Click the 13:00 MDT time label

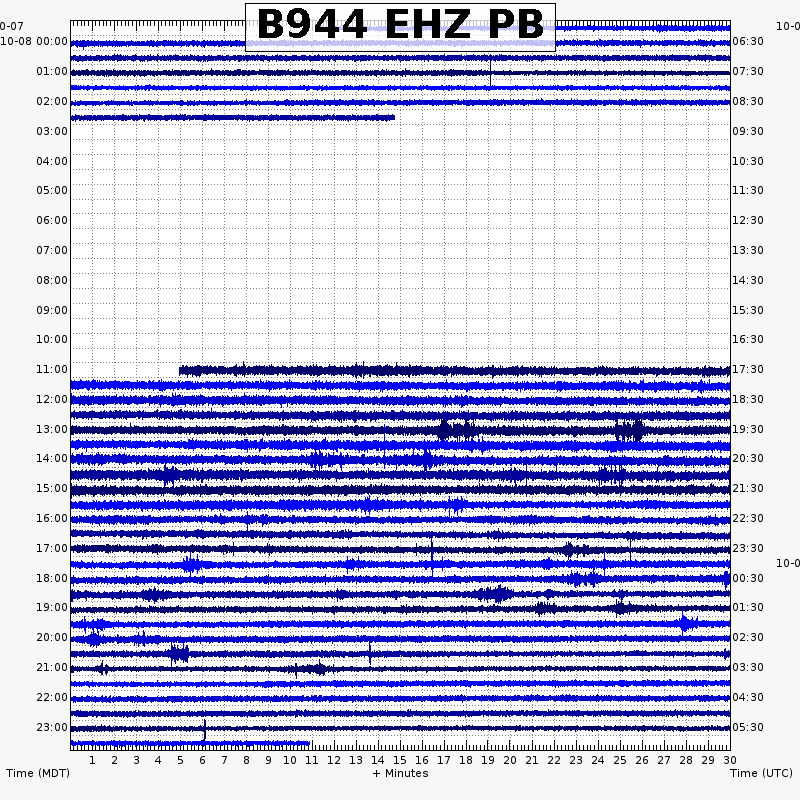(52, 430)
